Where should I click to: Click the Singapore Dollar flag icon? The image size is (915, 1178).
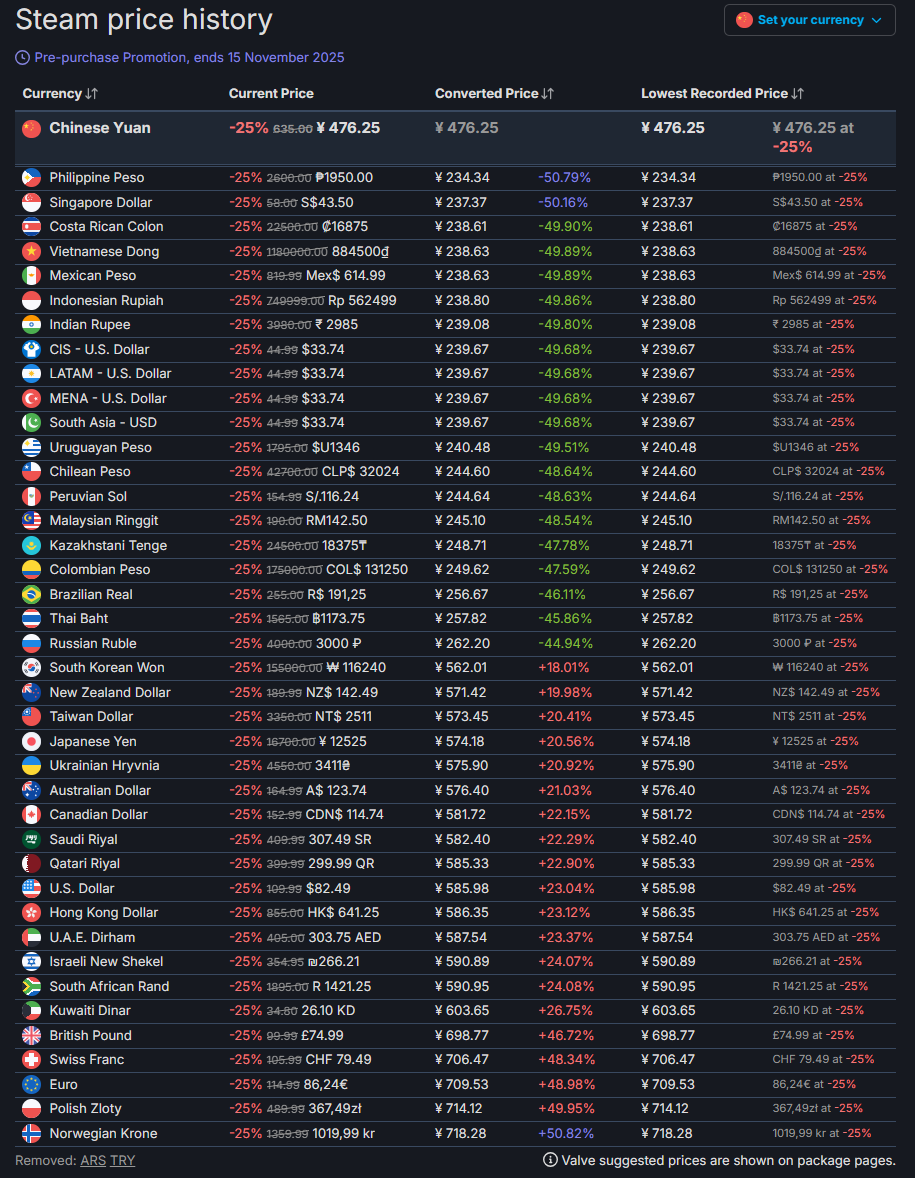(32, 203)
